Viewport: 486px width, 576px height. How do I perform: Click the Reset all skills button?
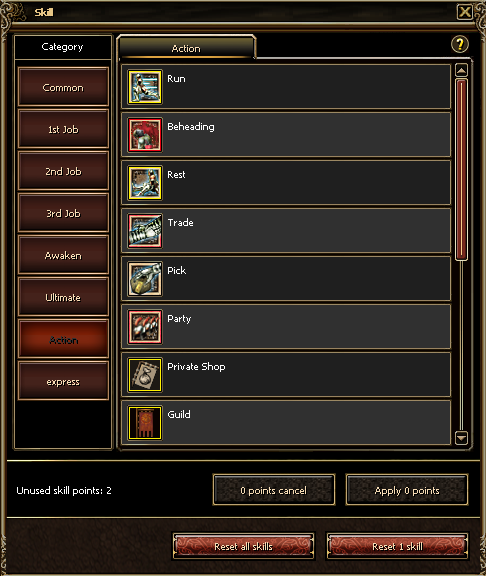pos(243,546)
